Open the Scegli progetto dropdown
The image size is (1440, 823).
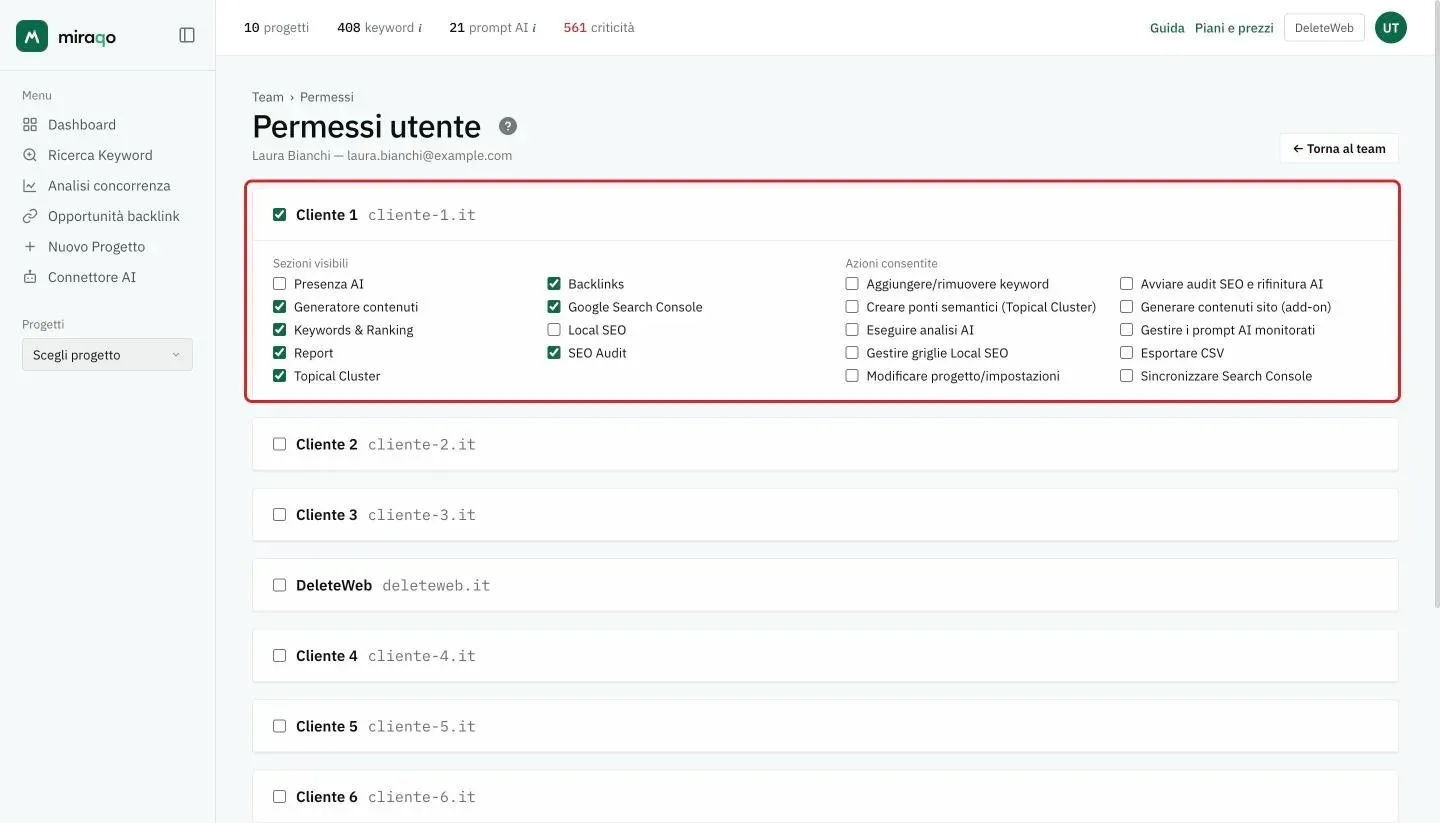tap(107, 355)
